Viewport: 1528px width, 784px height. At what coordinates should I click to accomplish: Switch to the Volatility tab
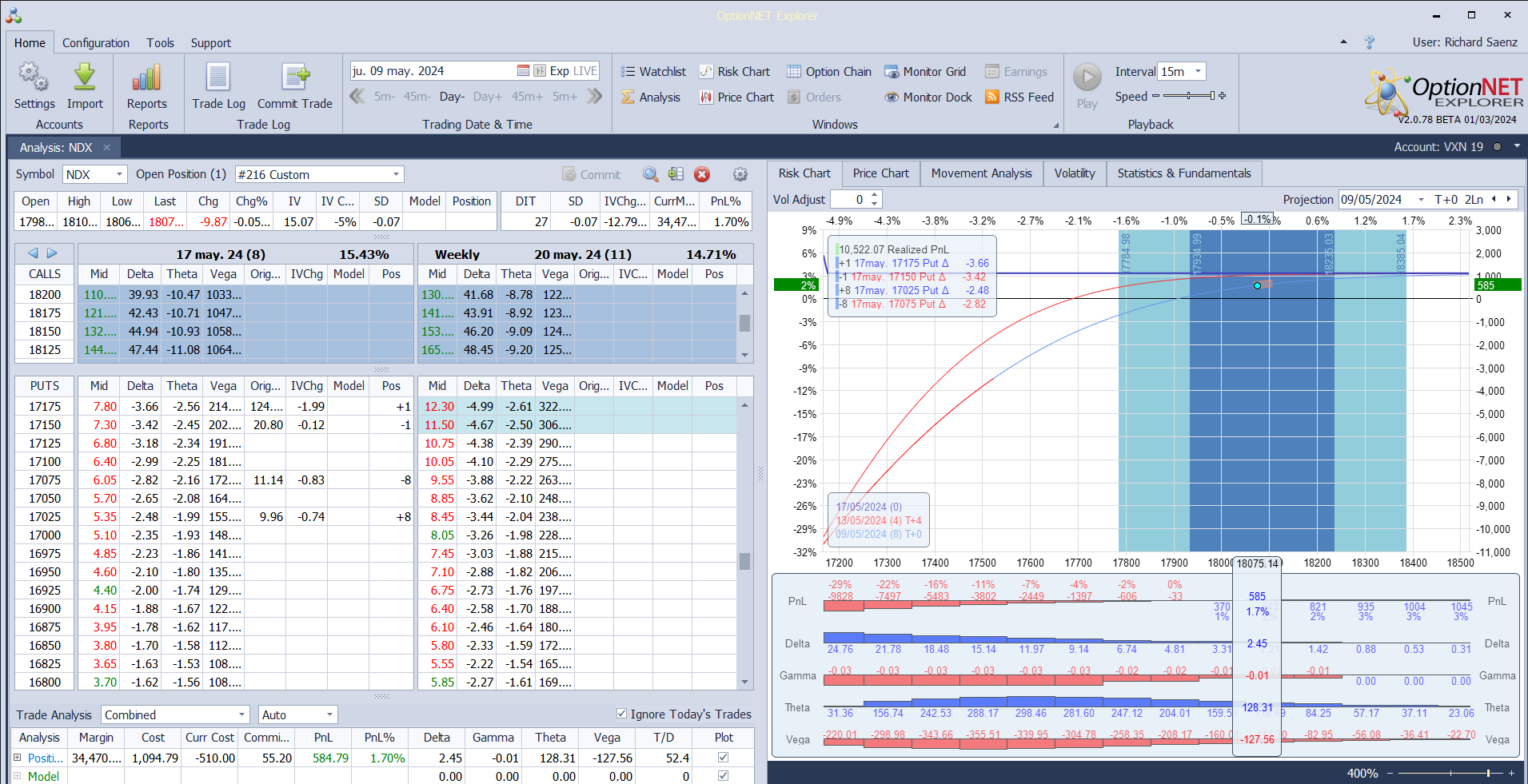pos(1075,173)
